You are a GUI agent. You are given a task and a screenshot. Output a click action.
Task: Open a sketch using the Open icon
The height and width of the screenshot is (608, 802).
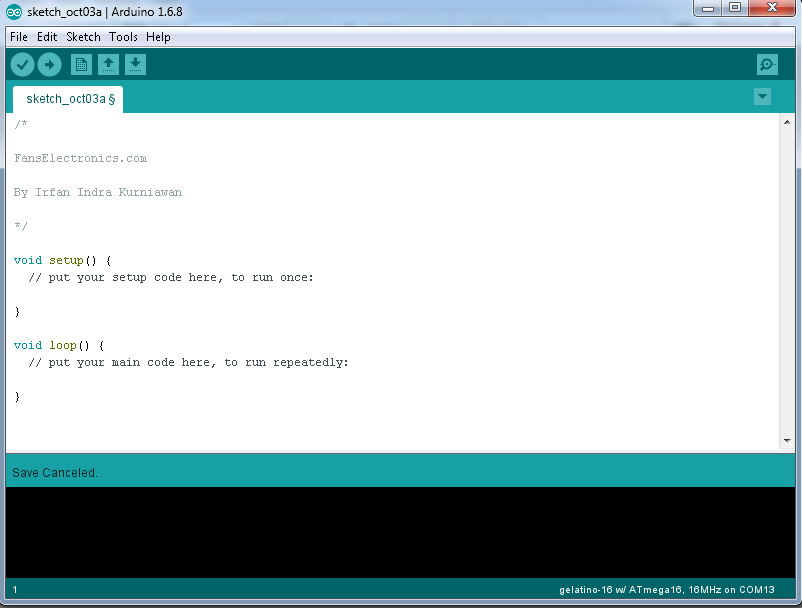point(108,65)
